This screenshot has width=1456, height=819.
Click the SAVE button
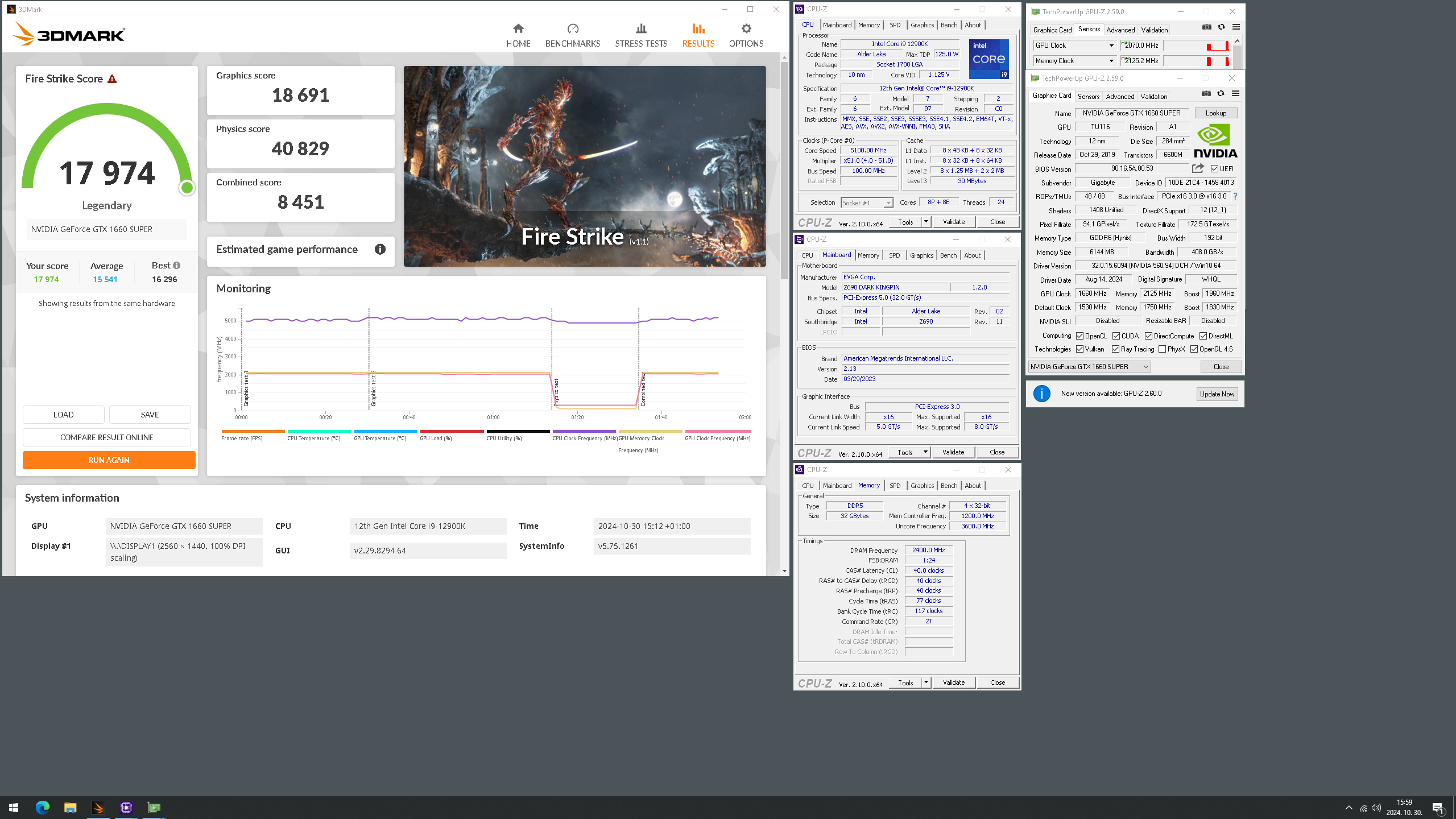point(150,415)
